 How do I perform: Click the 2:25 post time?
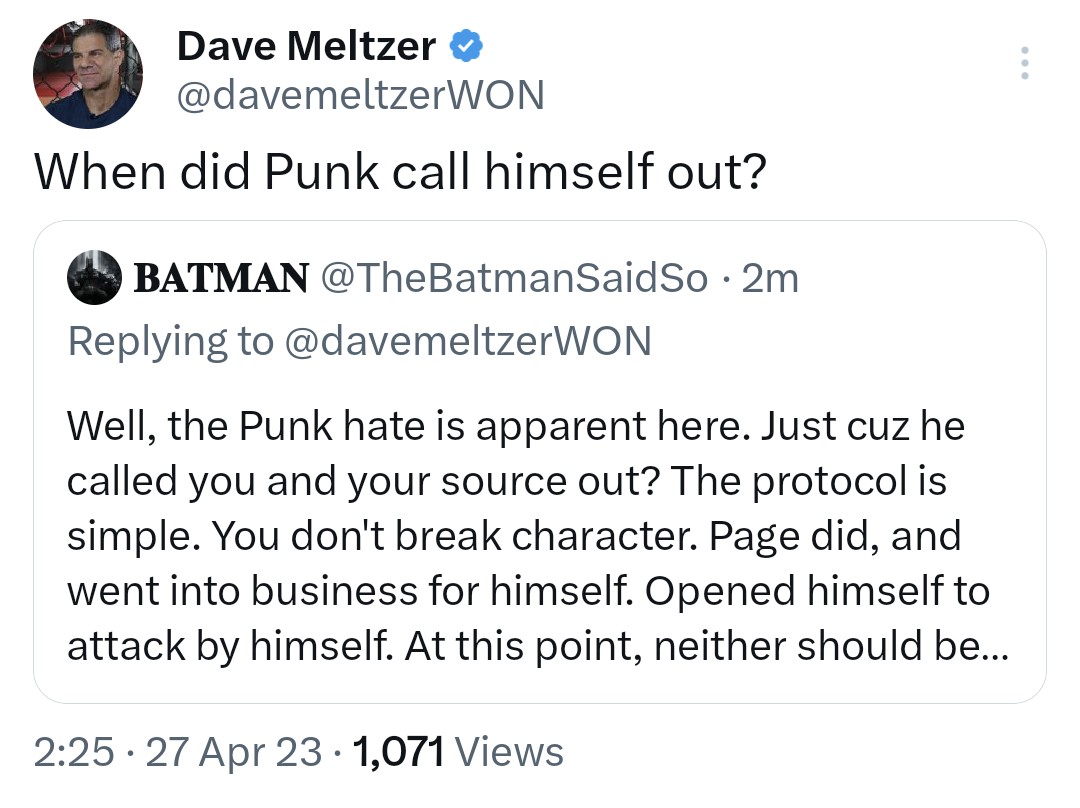point(74,752)
